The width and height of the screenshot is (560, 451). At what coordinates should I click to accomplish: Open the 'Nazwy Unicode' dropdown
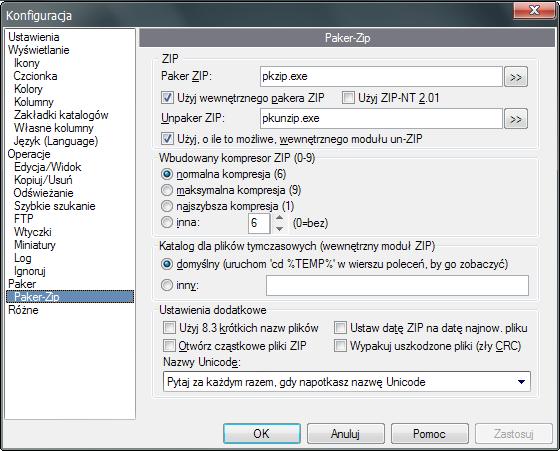(347, 382)
